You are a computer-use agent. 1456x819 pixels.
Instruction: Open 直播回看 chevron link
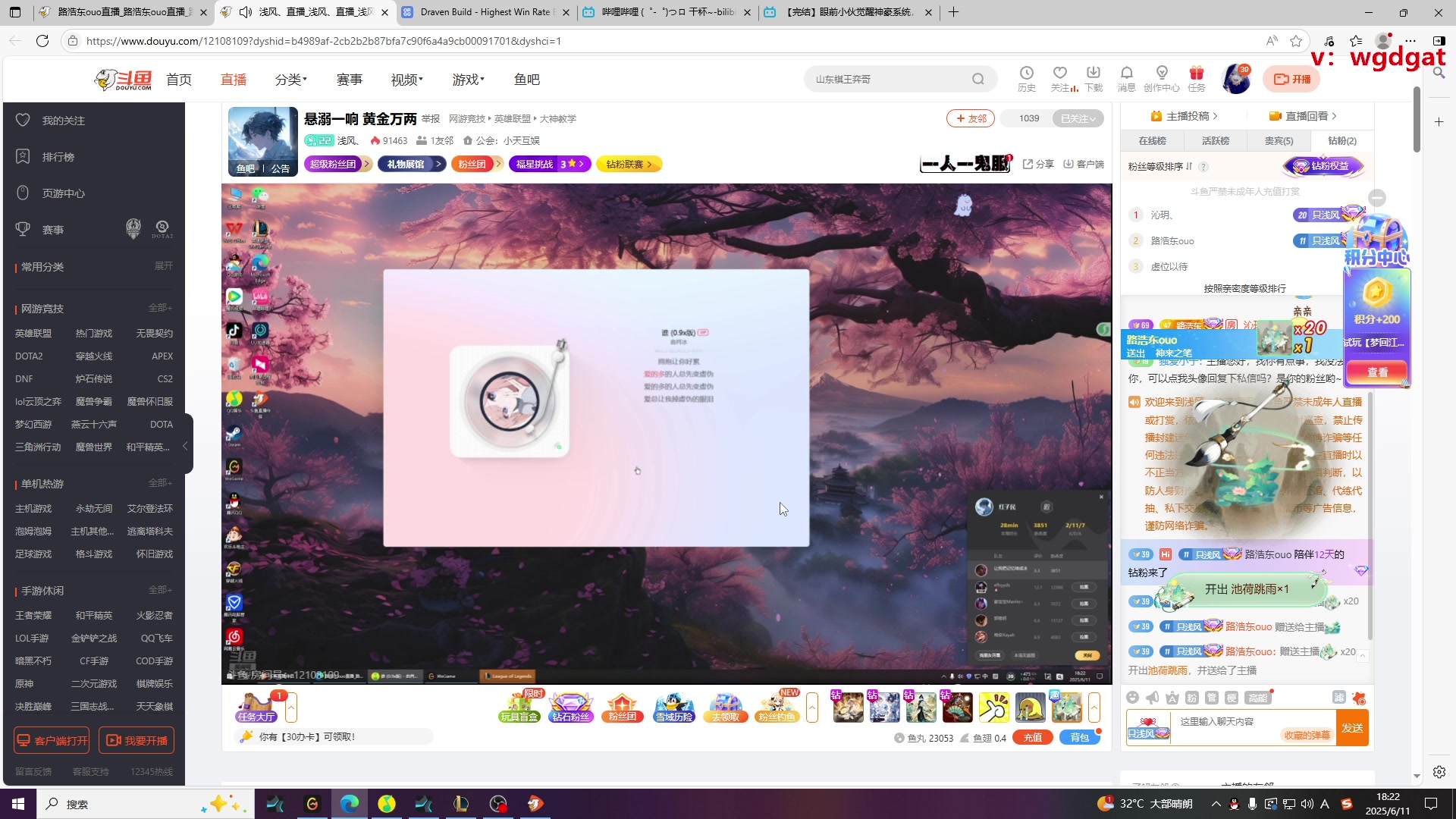coord(1303,116)
